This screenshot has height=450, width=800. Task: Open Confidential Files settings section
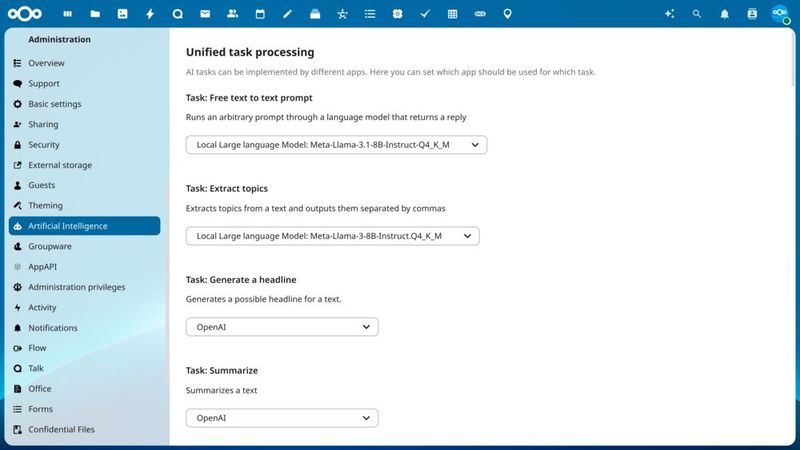pyautogui.click(x=84, y=430)
